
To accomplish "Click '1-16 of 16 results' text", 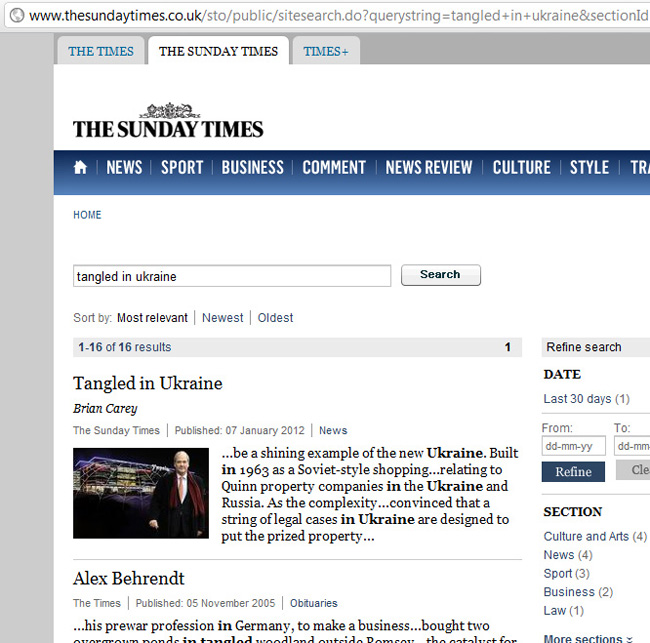I will (x=125, y=347).
